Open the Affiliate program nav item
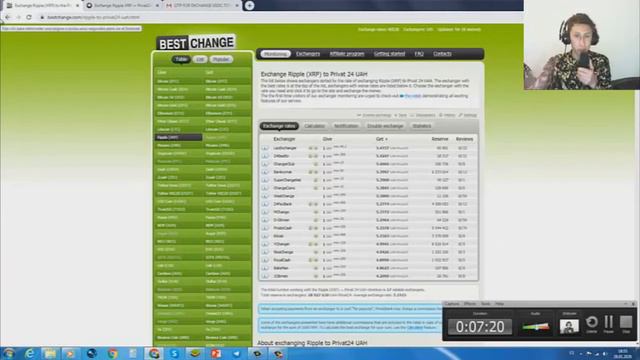 (x=347, y=54)
